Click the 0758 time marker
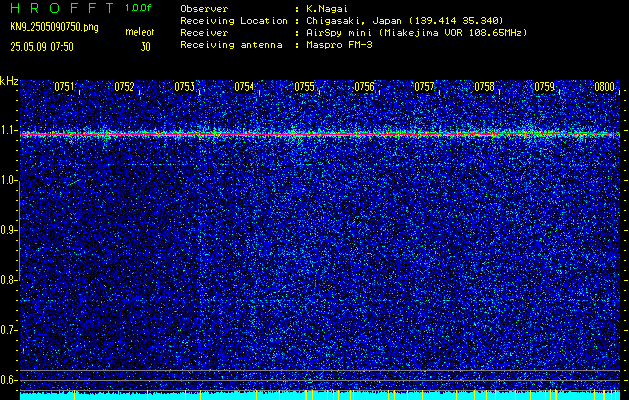The height and width of the screenshot is (400, 629). tap(484, 87)
